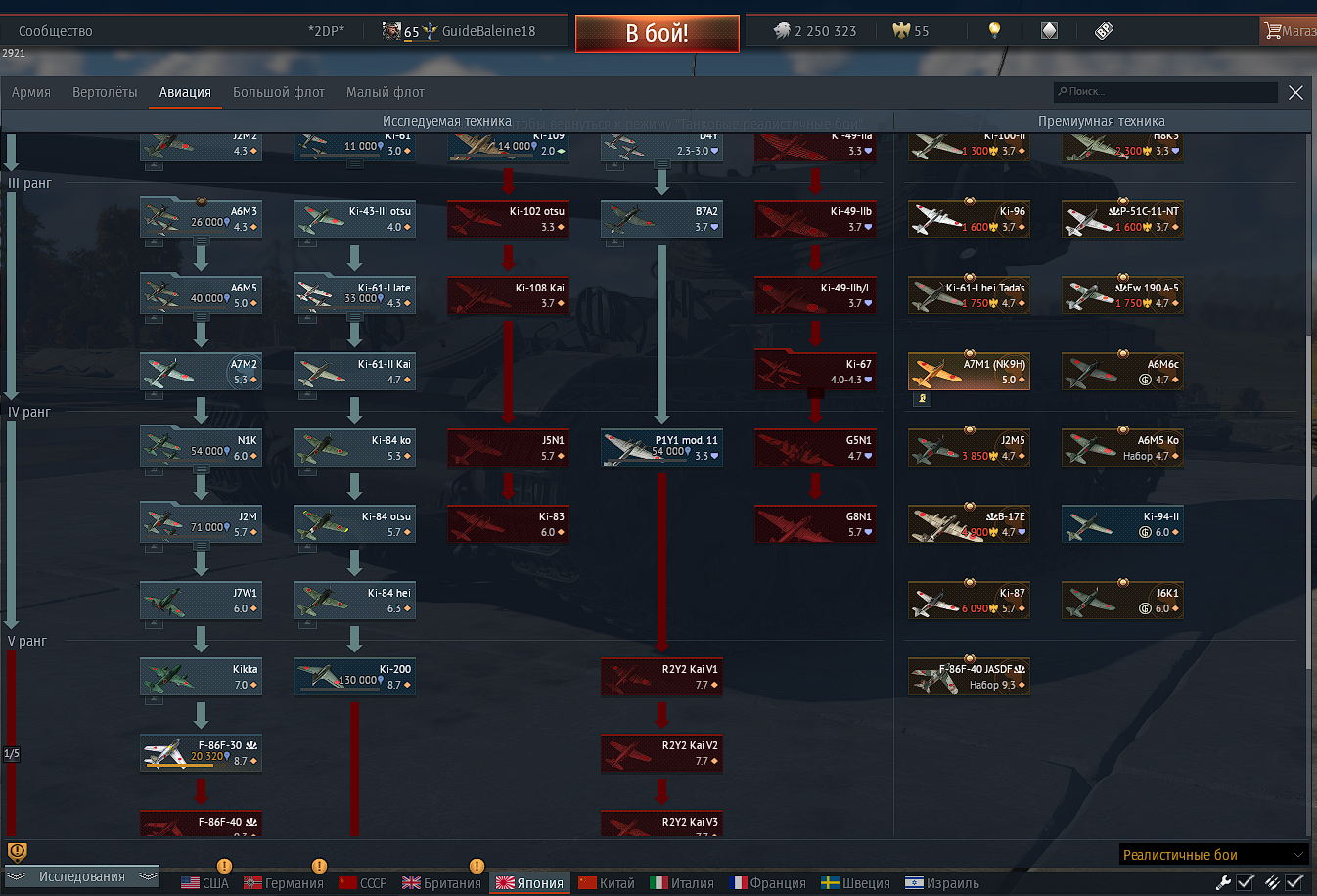Screen dimensions: 1317x896
Task: Close the research tree window
Action: pyautogui.click(x=1295, y=92)
